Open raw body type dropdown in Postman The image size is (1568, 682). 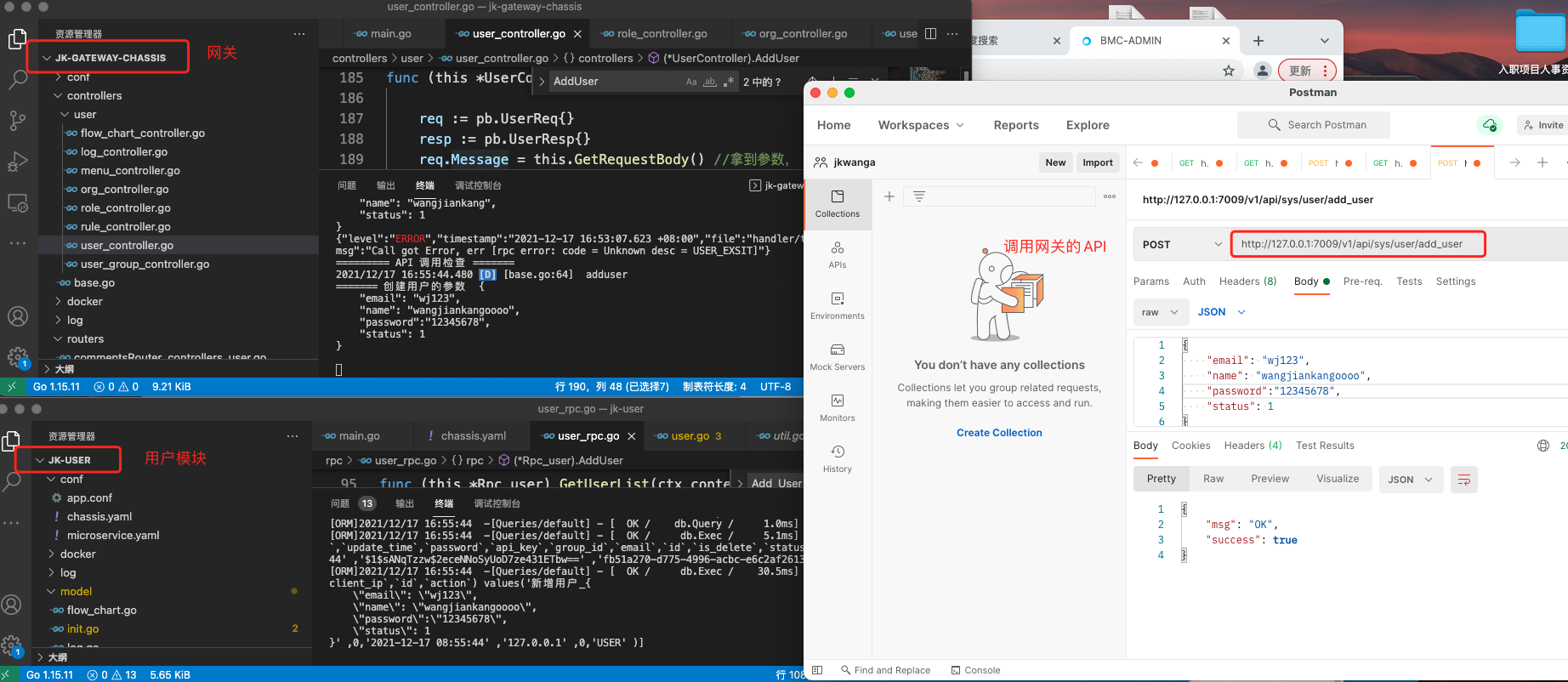pos(1161,312)
